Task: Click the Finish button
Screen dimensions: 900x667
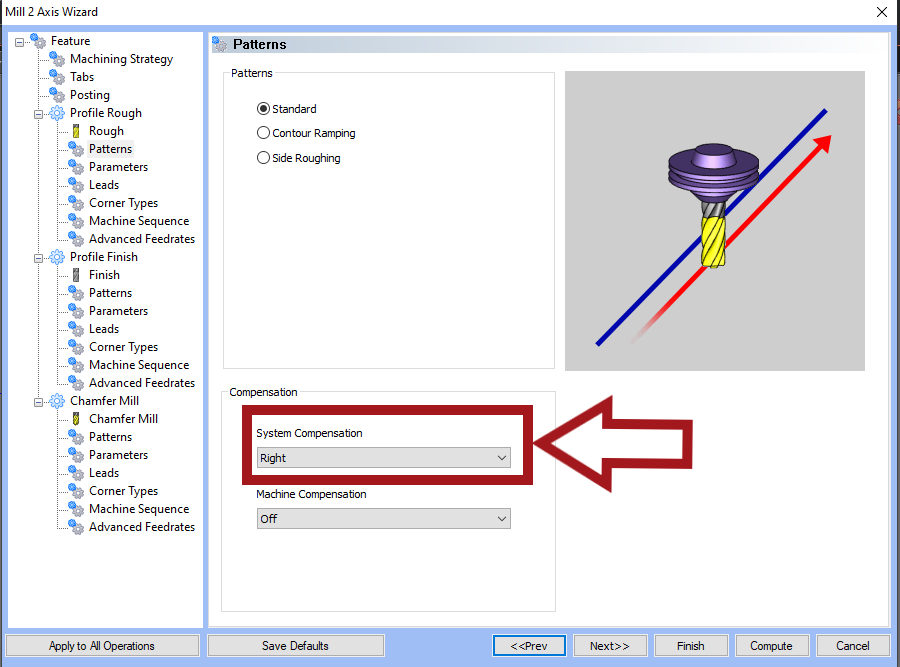Action: pyautogui.click(x=690, y=646)
